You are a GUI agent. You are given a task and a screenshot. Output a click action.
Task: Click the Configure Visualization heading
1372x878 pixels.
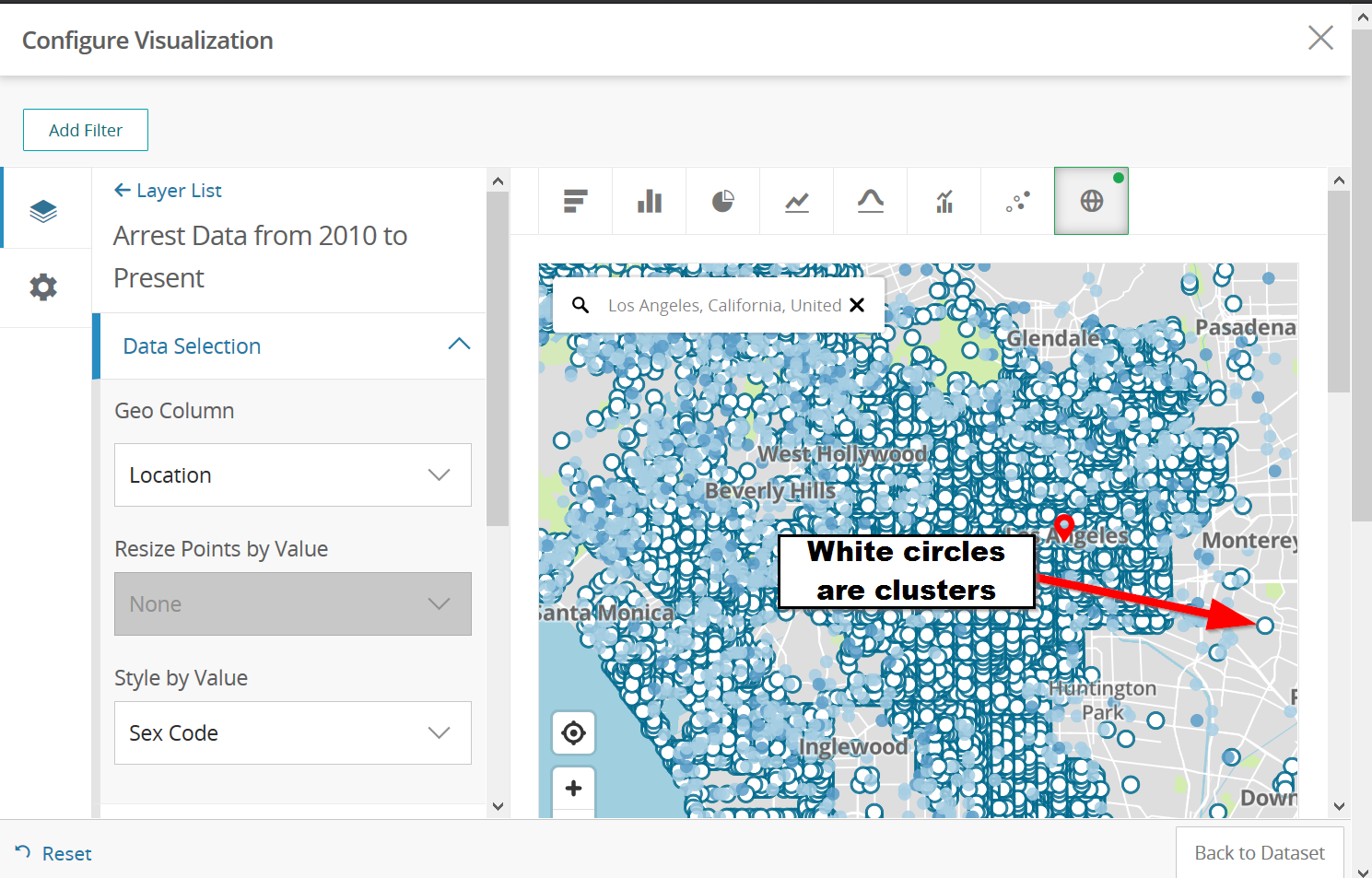tap(147, 41)
